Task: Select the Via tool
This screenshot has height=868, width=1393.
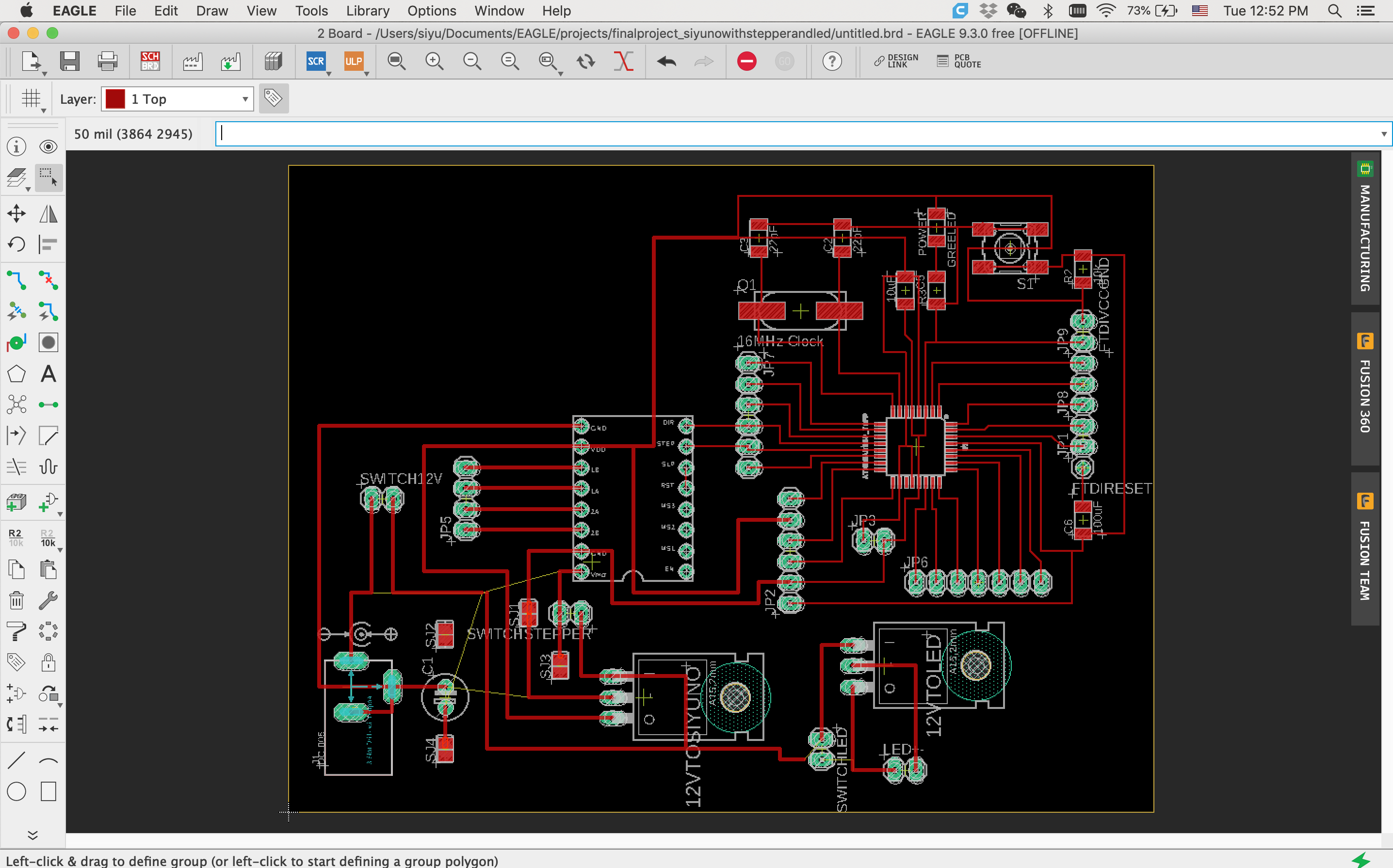Action: [x=16, y=343]
